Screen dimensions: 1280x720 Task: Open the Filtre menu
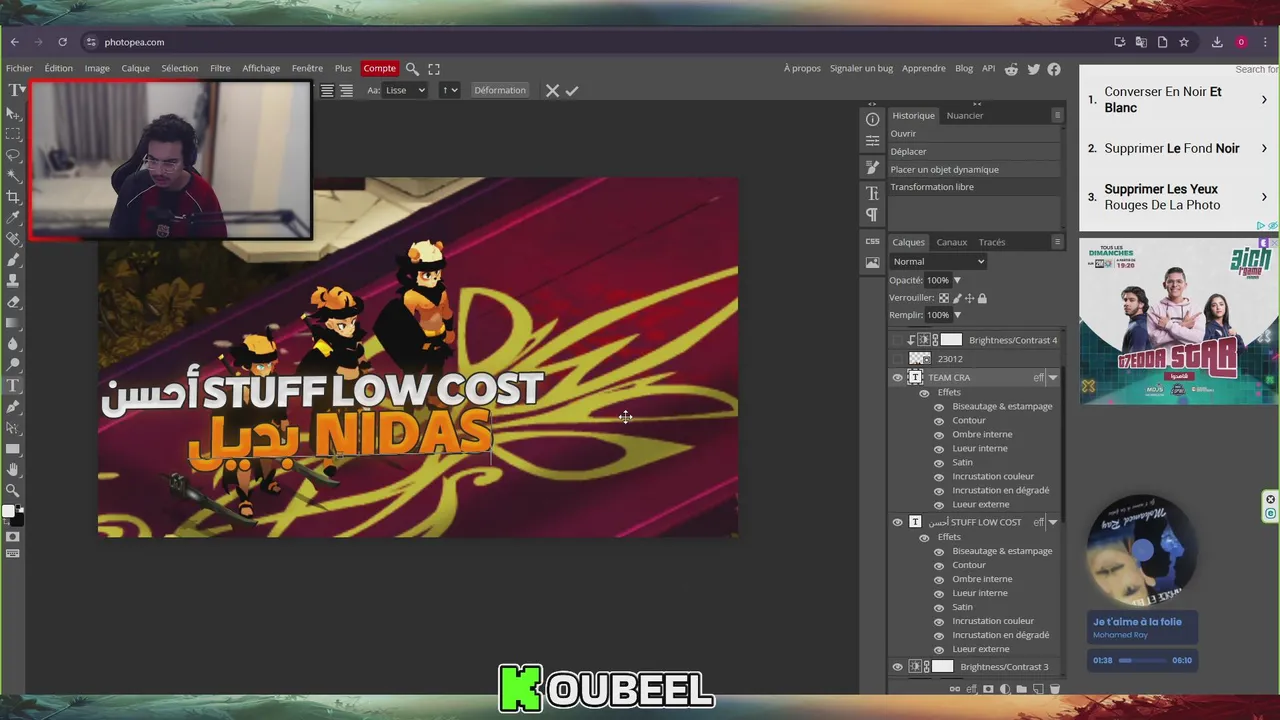[x=220, y=68]
